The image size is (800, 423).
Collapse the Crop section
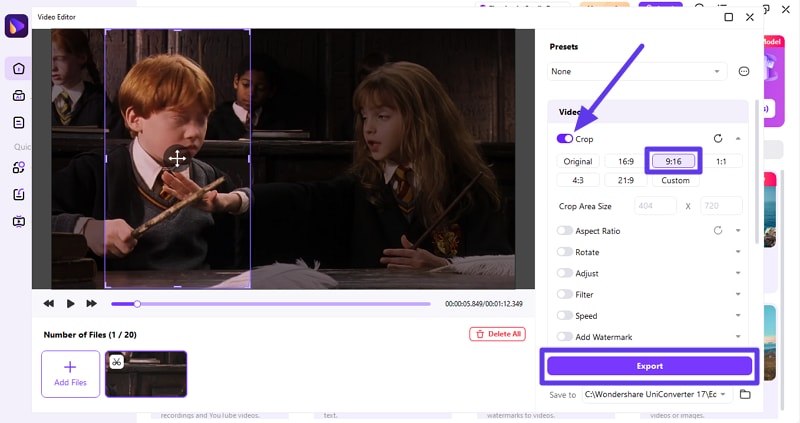pyautogui.click(x=738, y=139)
